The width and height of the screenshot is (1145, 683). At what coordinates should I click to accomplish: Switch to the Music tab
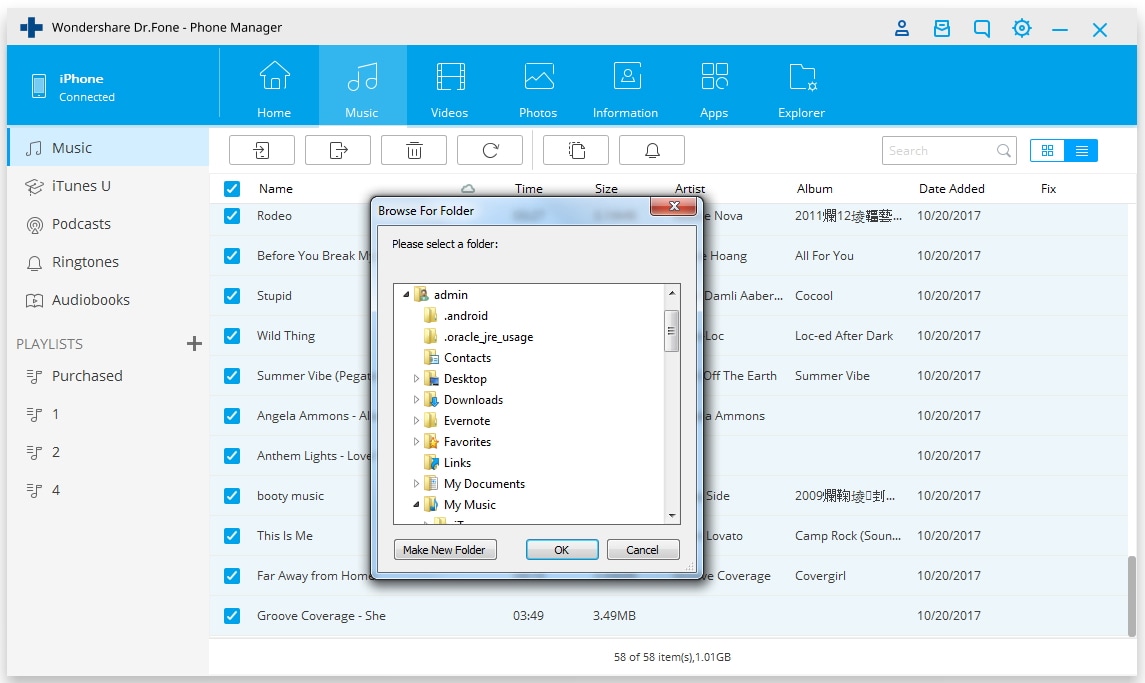click(362, 88)
